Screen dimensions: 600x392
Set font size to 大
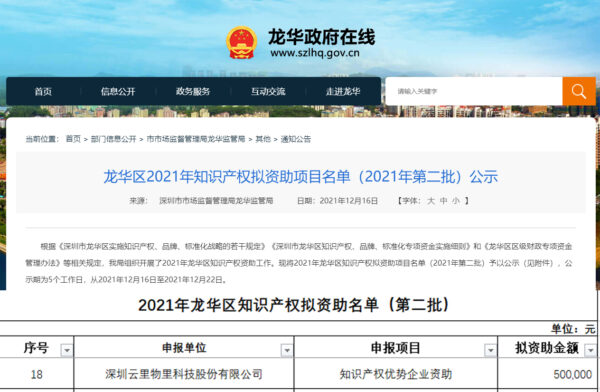(431, 201)
